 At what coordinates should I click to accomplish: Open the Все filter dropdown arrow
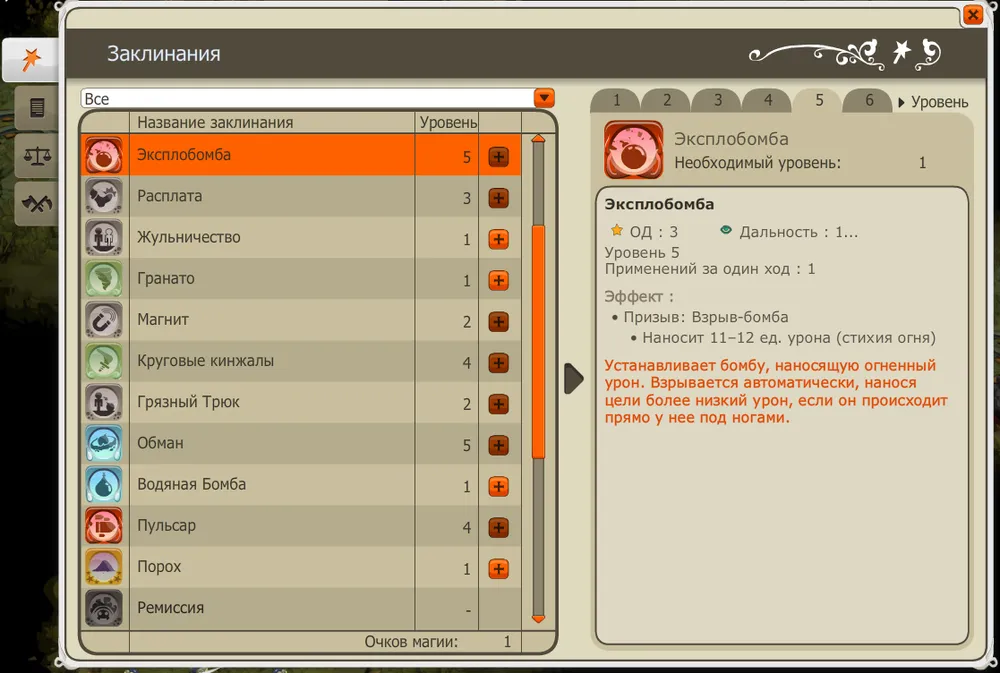coord(544,98)
